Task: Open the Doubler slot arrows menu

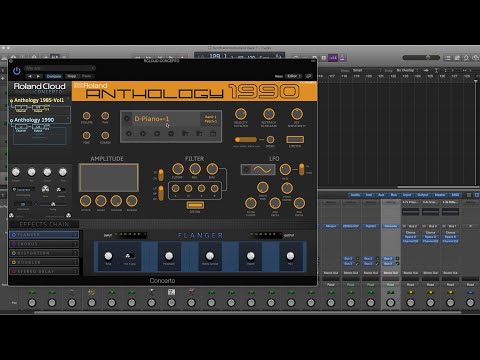Action: (76, 262)
